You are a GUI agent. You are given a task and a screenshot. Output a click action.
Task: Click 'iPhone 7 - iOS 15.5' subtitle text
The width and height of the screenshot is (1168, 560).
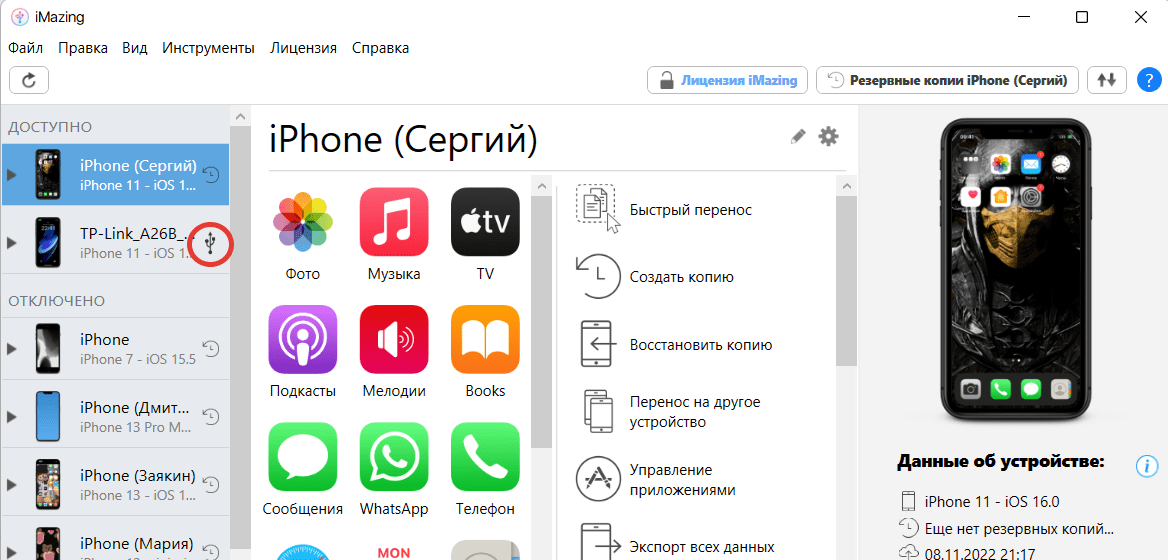(138, 360)
